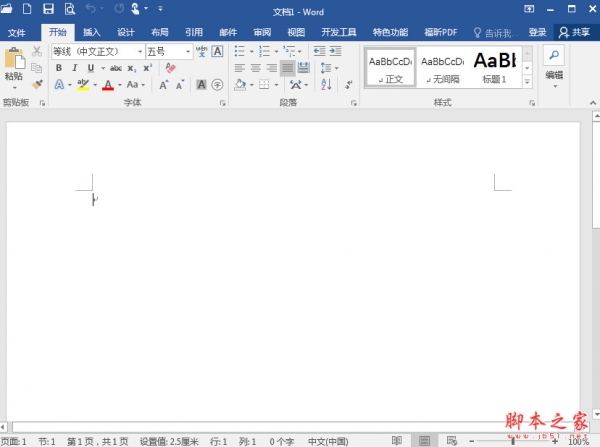This screenshot has width=600, height=447.
Task: Open the Line Spacing dropdown
Action: [329, 68]
